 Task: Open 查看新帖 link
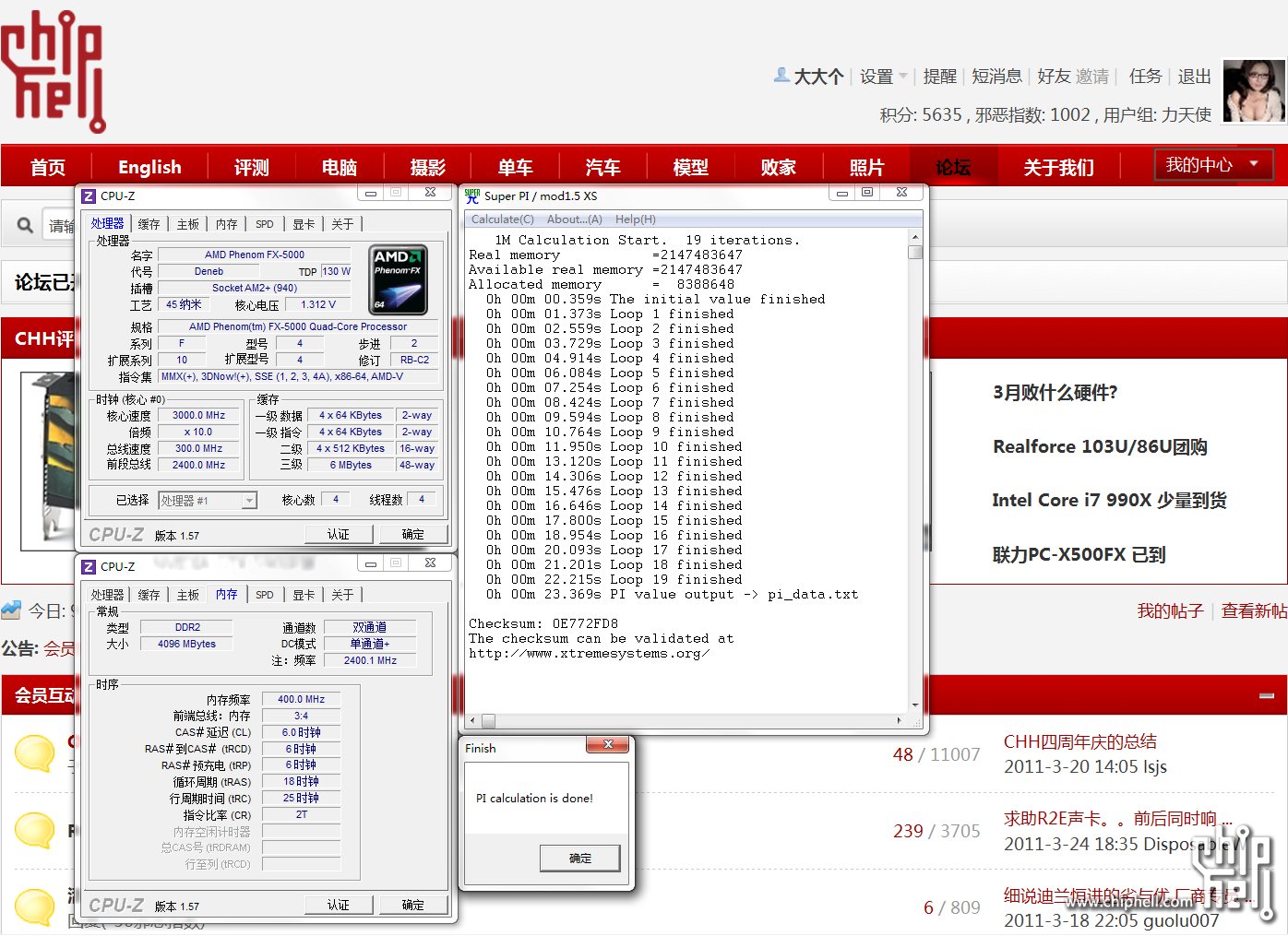(x=1254, y=610)
